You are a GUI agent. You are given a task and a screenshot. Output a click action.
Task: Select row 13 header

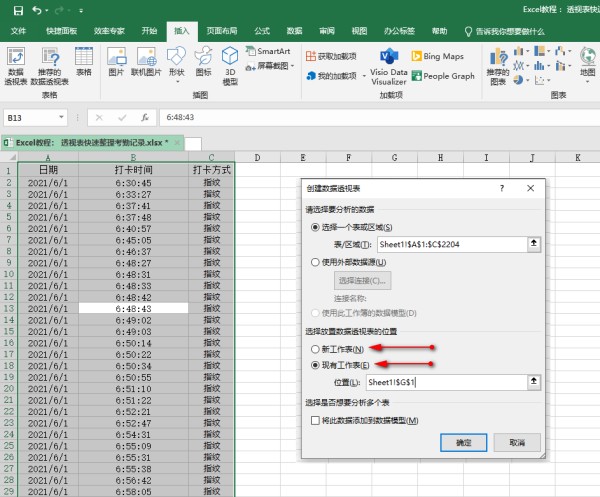[x=9, y=308]
